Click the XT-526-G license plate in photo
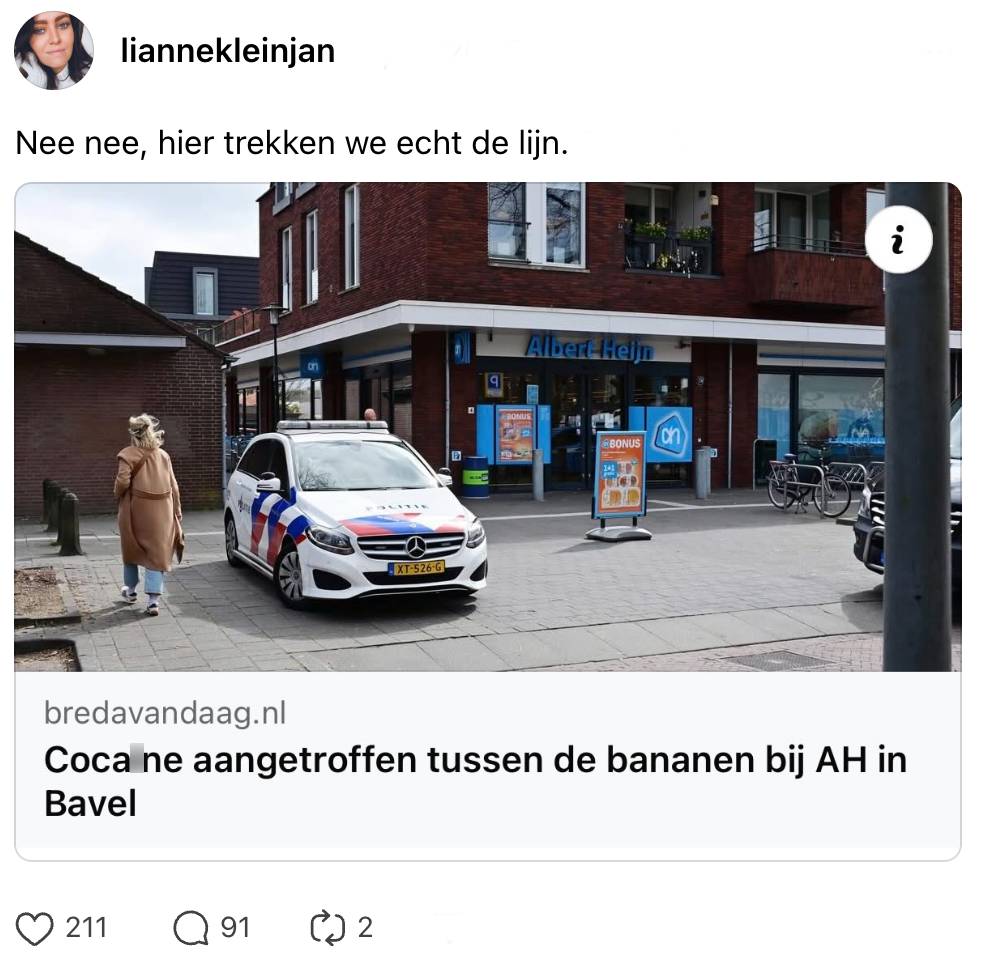The image size is (988, 962). tap(417, 568)
